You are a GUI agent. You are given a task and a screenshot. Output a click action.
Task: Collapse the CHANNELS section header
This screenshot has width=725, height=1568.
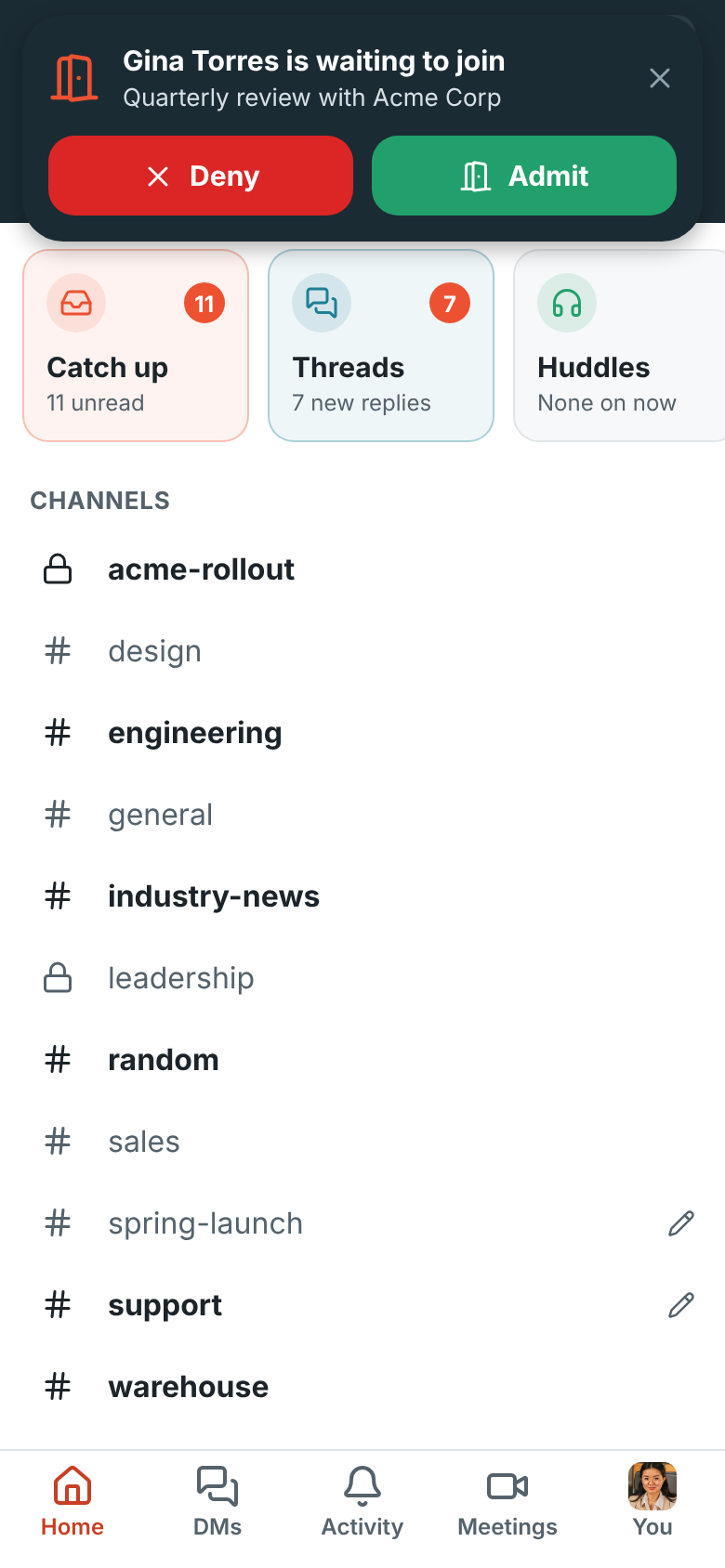[100, 501]
